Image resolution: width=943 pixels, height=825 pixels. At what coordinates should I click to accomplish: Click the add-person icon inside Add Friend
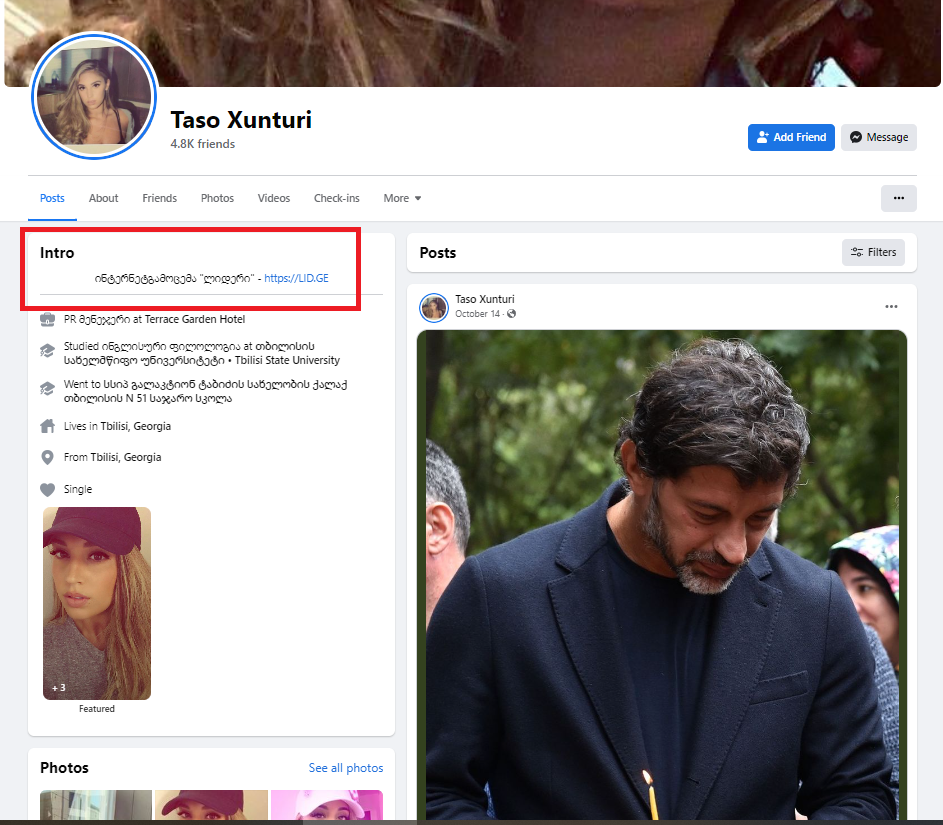coord(763,137)
